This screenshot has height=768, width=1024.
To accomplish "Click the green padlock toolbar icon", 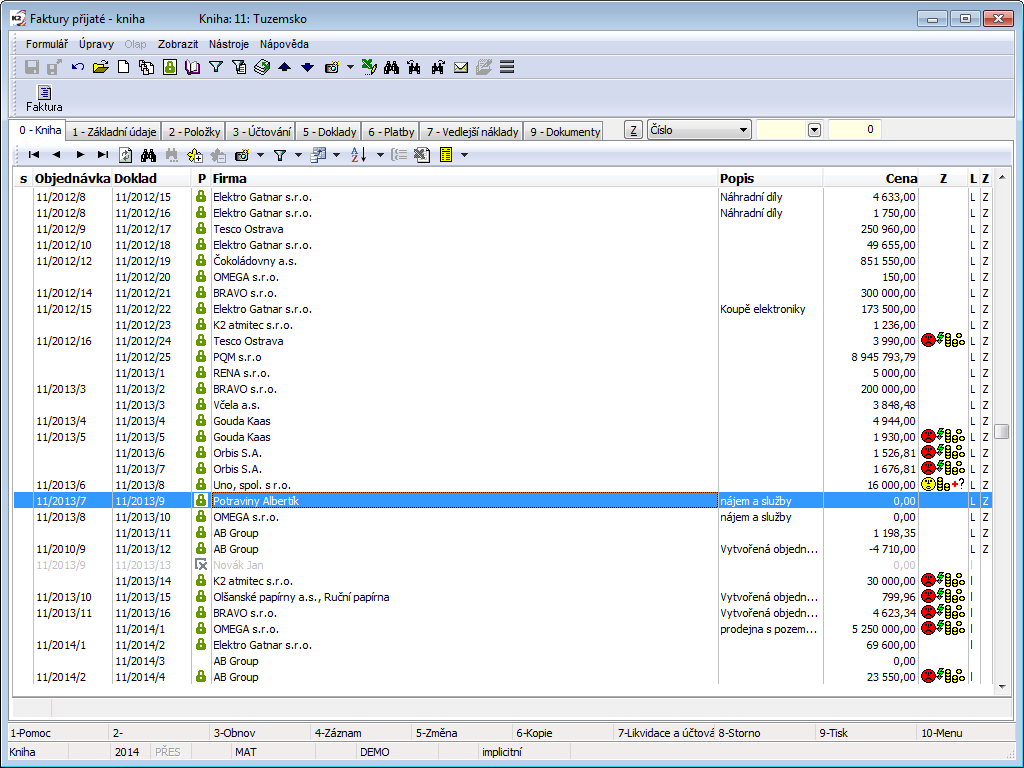I will (170, 67).
